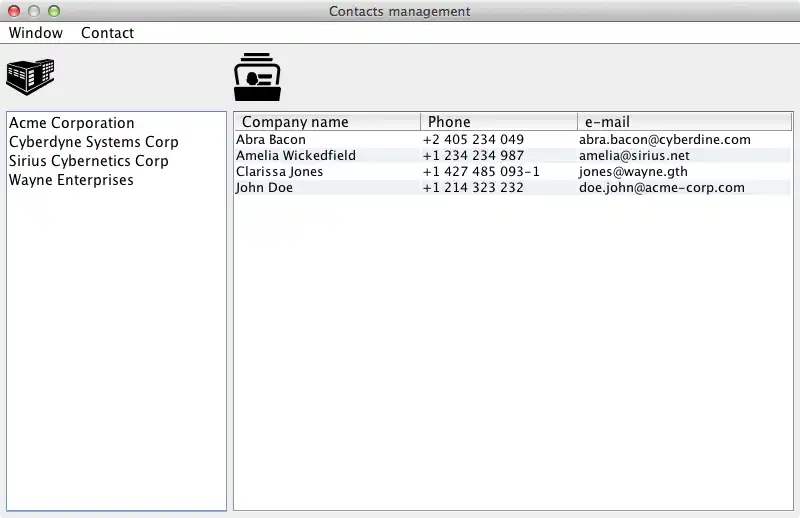Sort by the Company name column header
The height and width of the screenshot is (518, 800).
coord(295,122)
